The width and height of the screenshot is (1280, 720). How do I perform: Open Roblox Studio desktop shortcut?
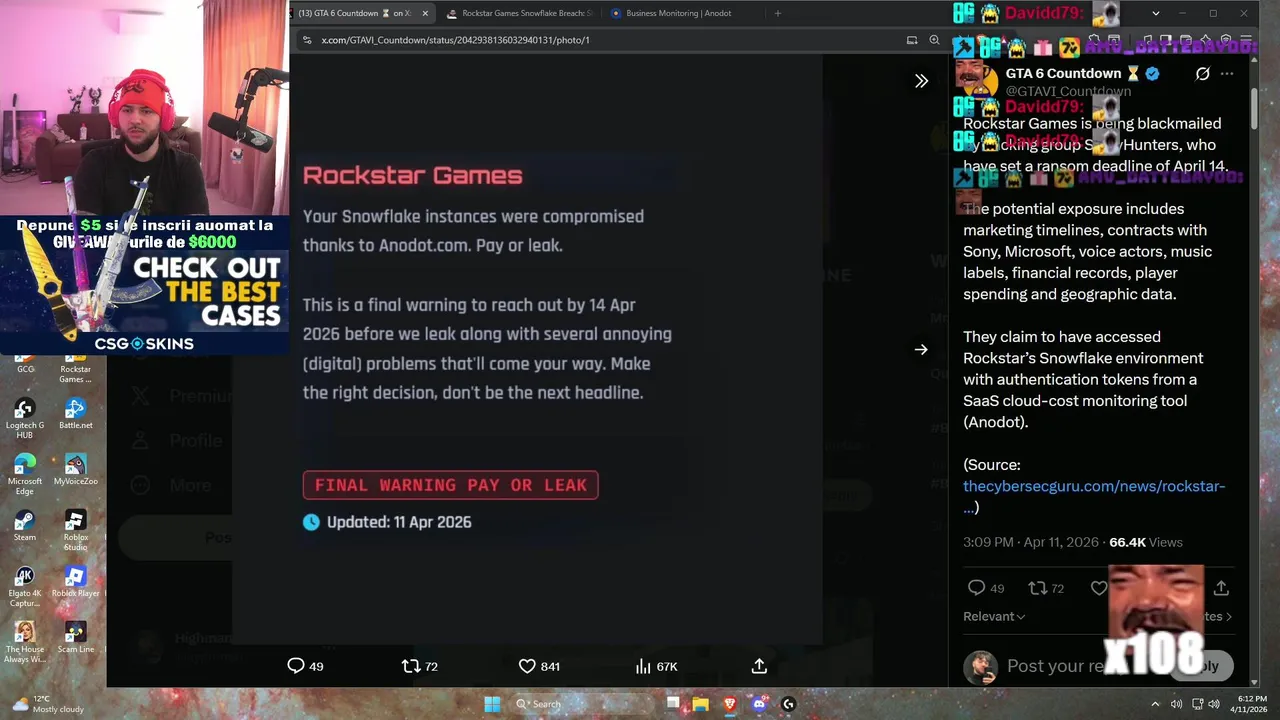75,530
